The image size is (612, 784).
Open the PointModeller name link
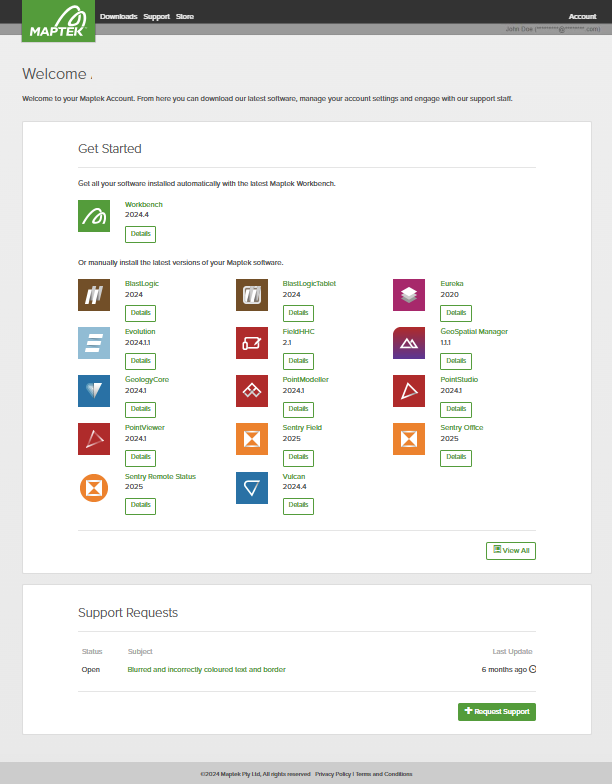306,380
